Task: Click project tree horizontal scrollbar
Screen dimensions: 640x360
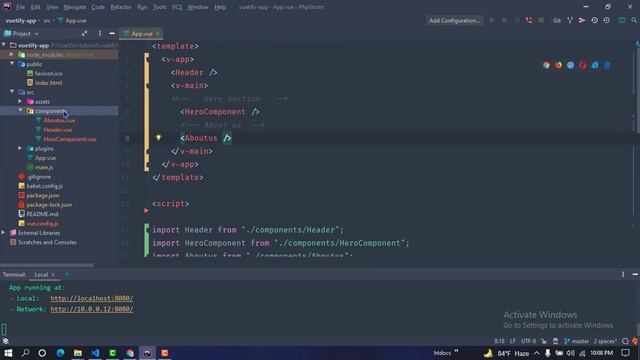Action: pos(47,265)
